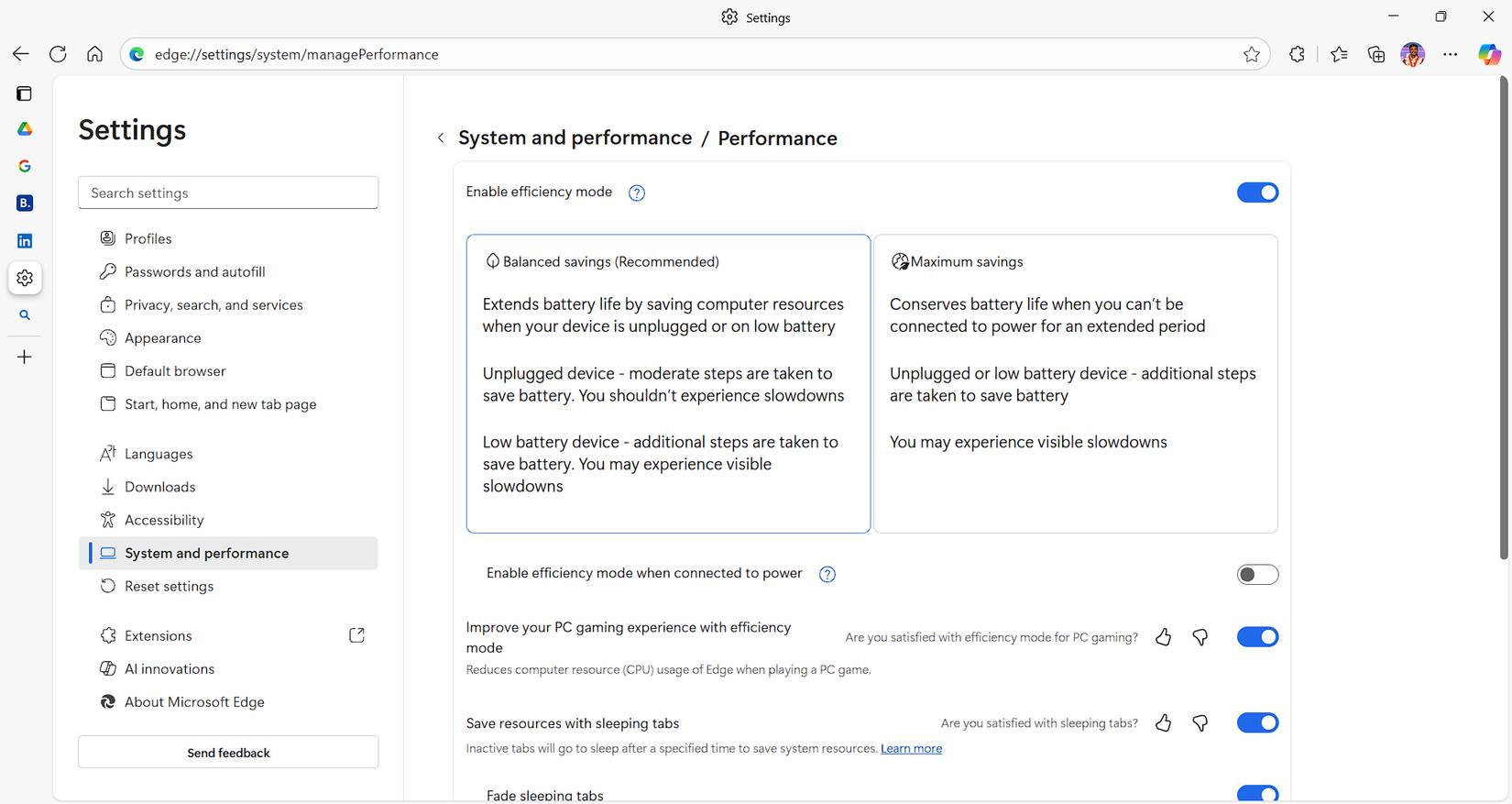This screenshot has width=1512, height=804.
Task: Select the Maximum savings option card
Action: click(x=1075, y=383)
